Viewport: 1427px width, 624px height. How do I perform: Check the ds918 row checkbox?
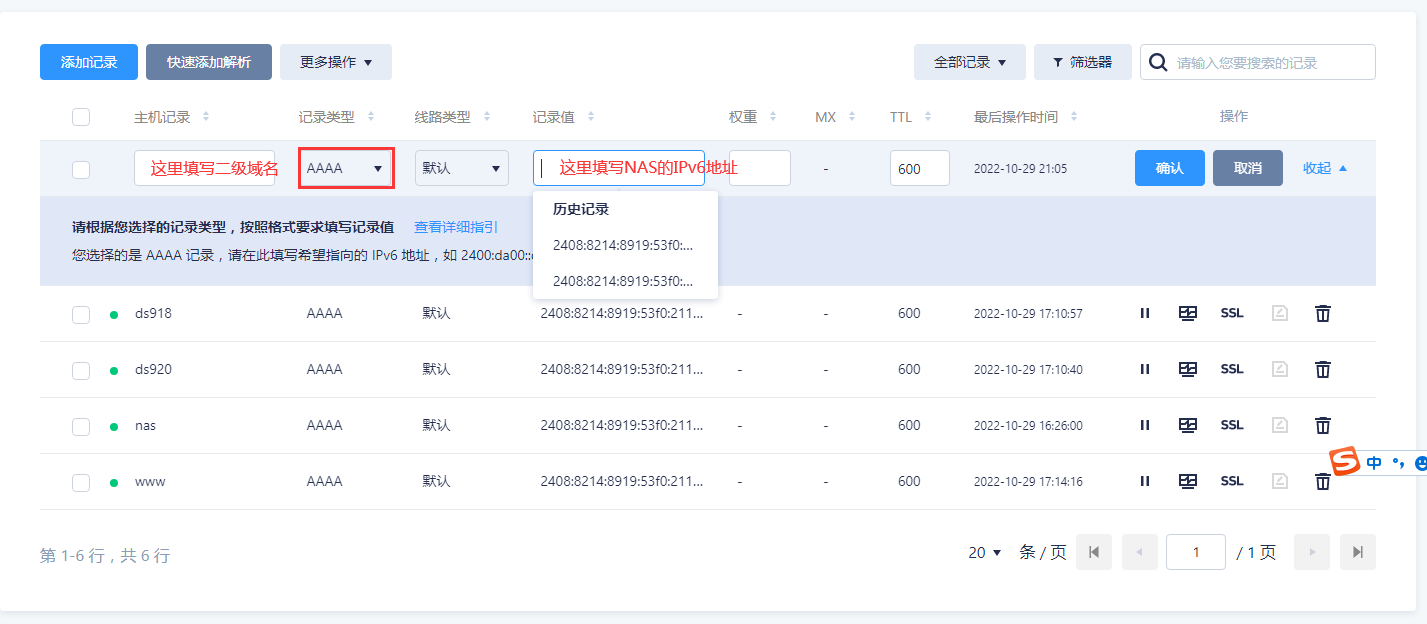point(81,315)
